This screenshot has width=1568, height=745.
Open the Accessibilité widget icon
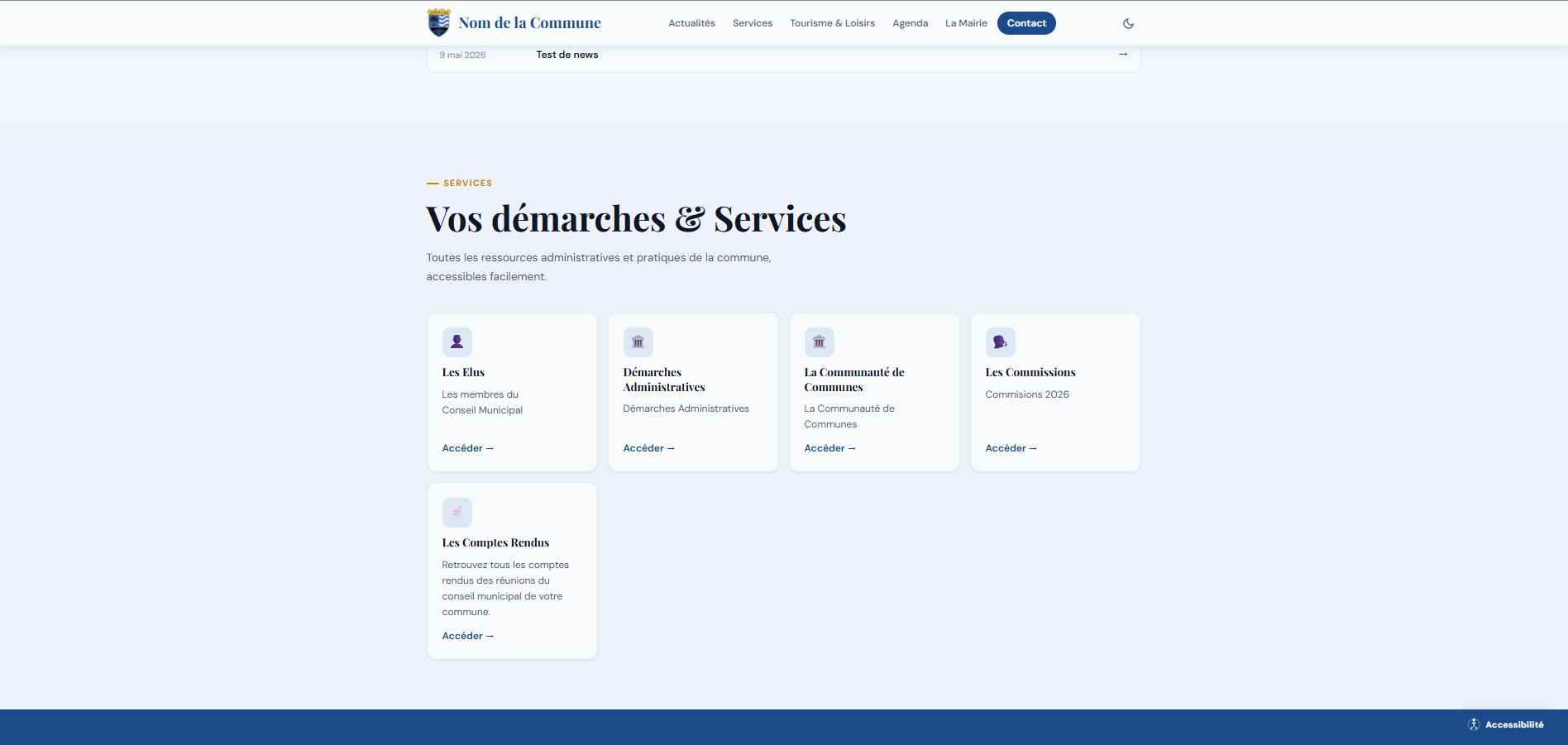pyautogui.click(x=1474, y=724)
